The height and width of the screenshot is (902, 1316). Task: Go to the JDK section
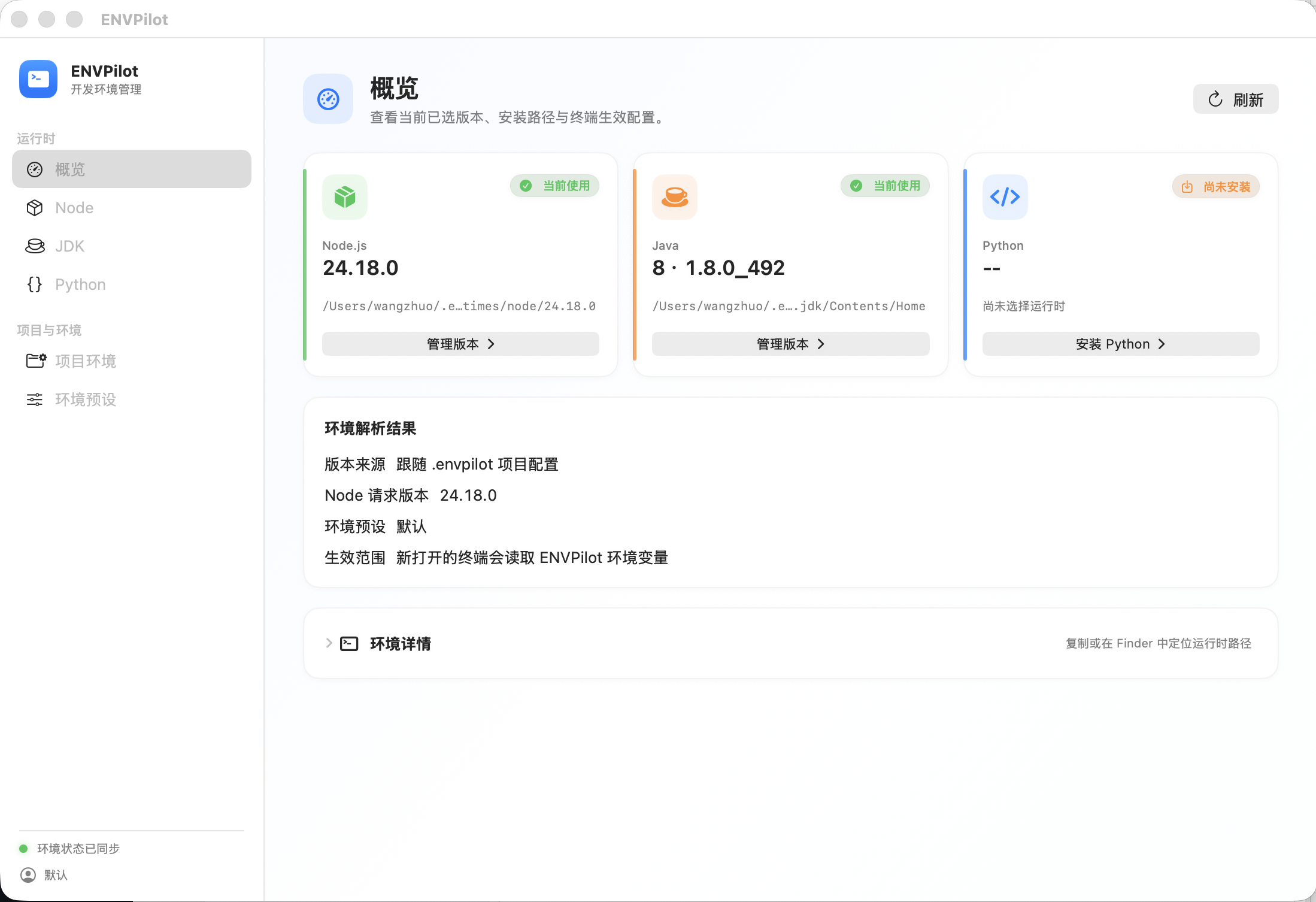[132, 246]
